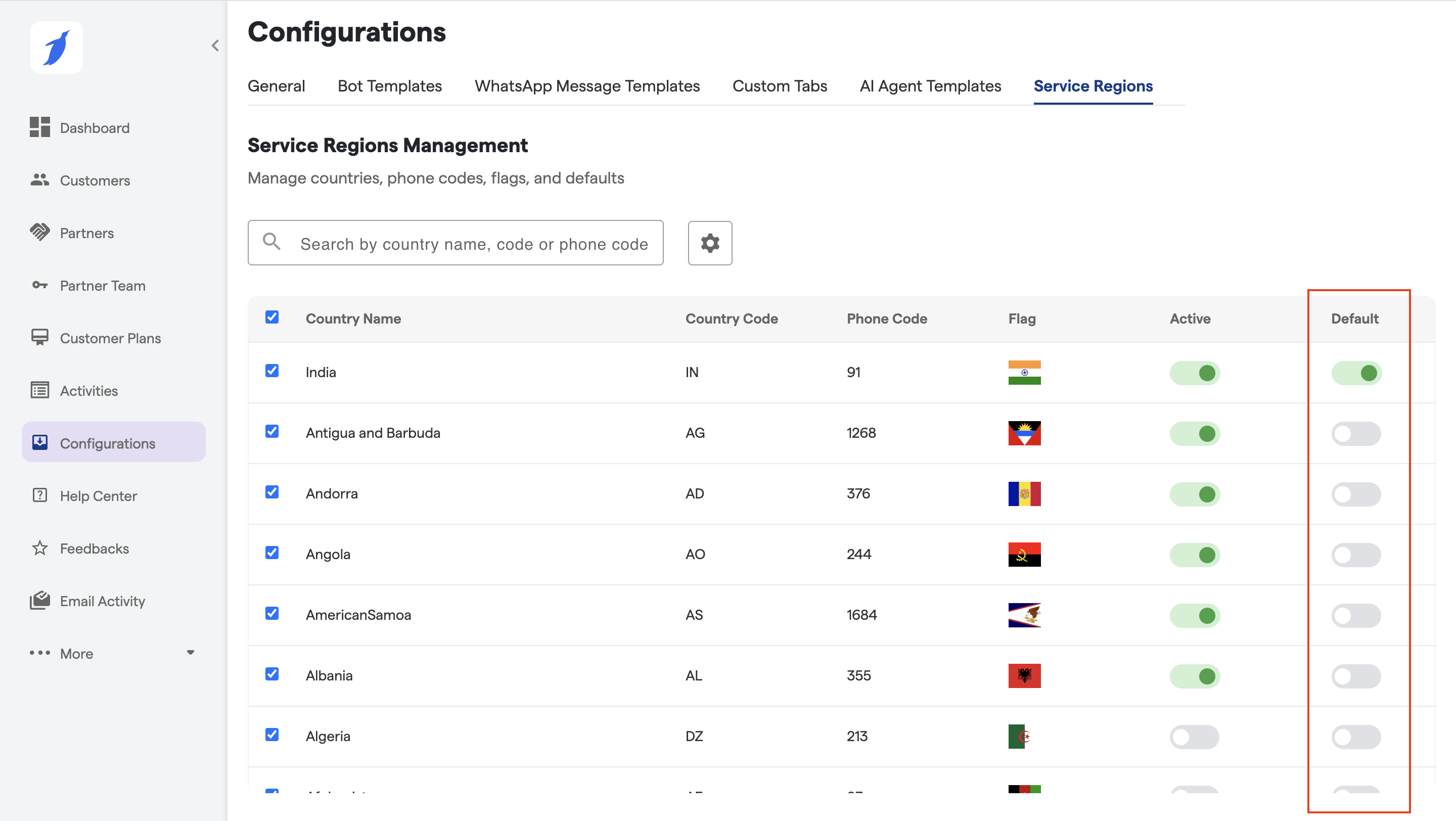Click the Partners handshake icon

point(39,232)
